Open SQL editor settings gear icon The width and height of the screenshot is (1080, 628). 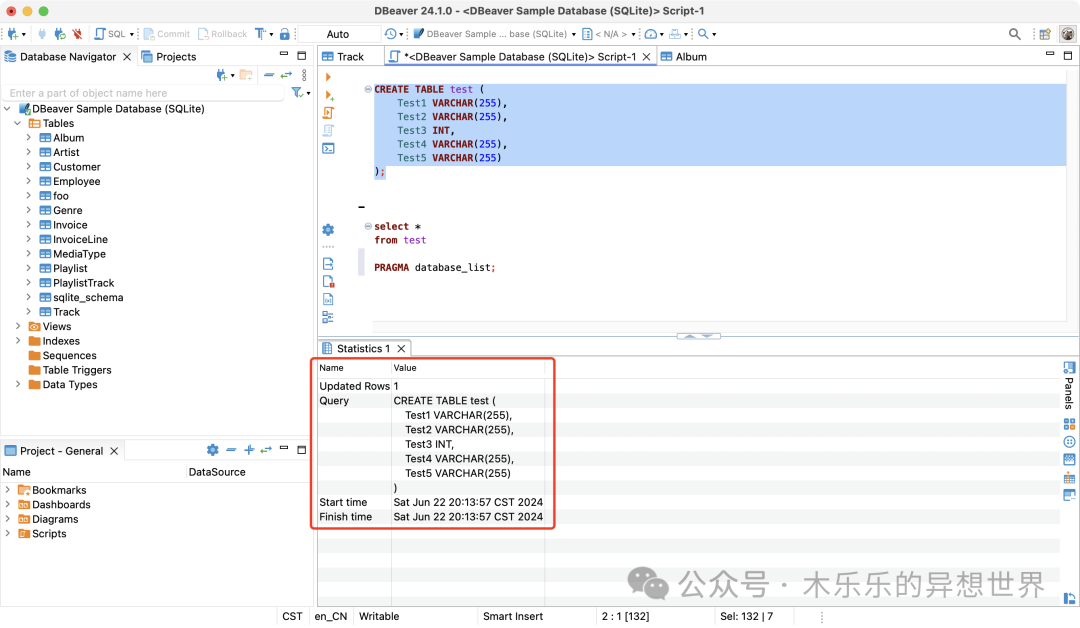click(x=328, y=229)
